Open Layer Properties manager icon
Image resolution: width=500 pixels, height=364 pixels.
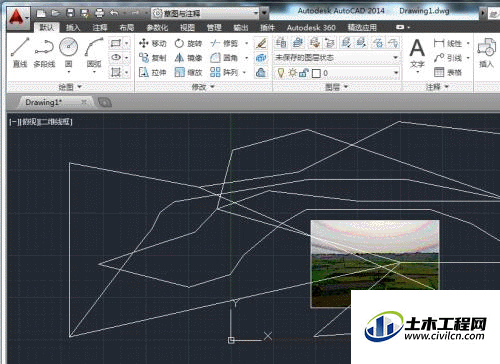click(281, 43)
